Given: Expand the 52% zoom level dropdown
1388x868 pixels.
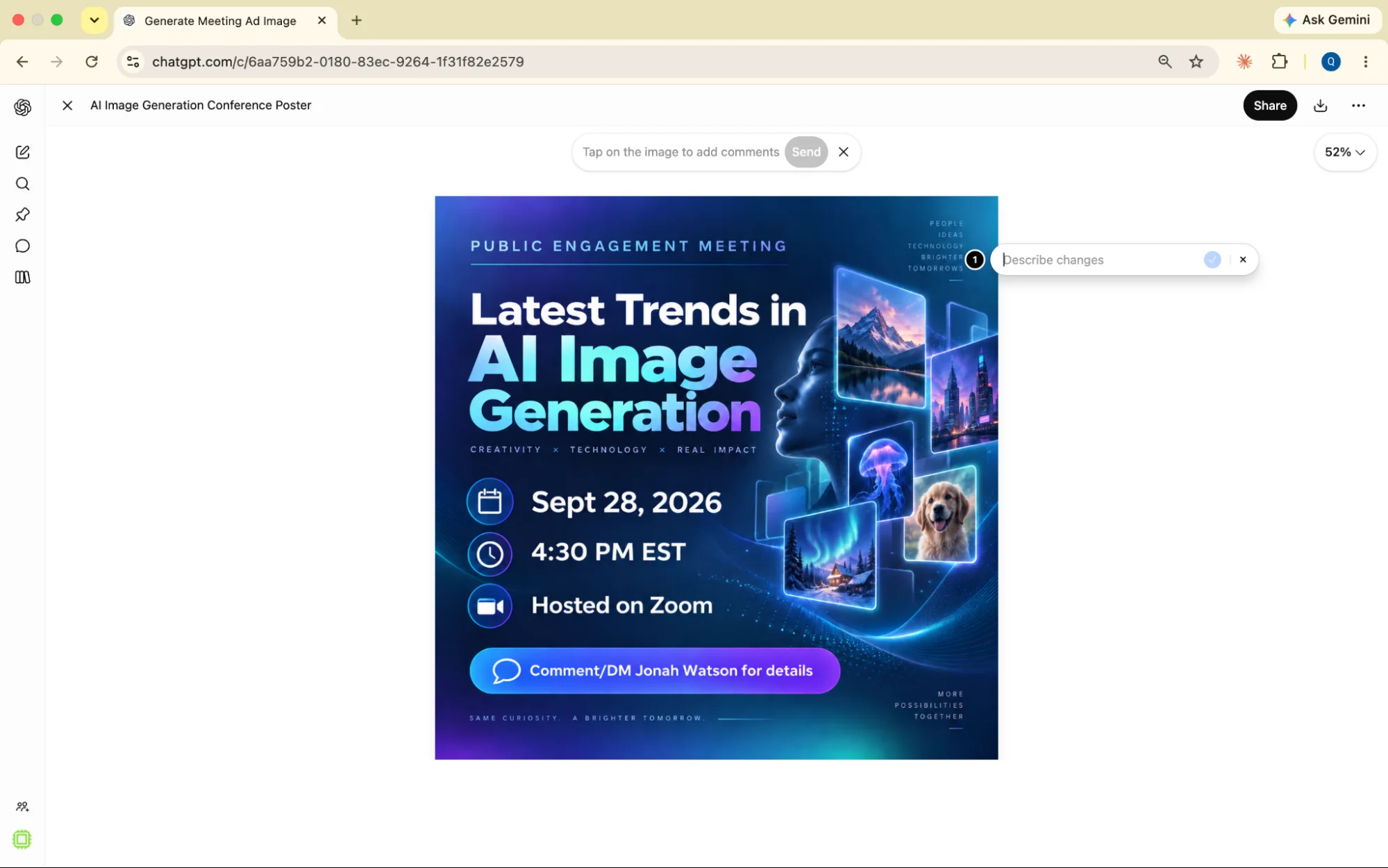Looking at the screenshot, I should tap(1345, 152).
